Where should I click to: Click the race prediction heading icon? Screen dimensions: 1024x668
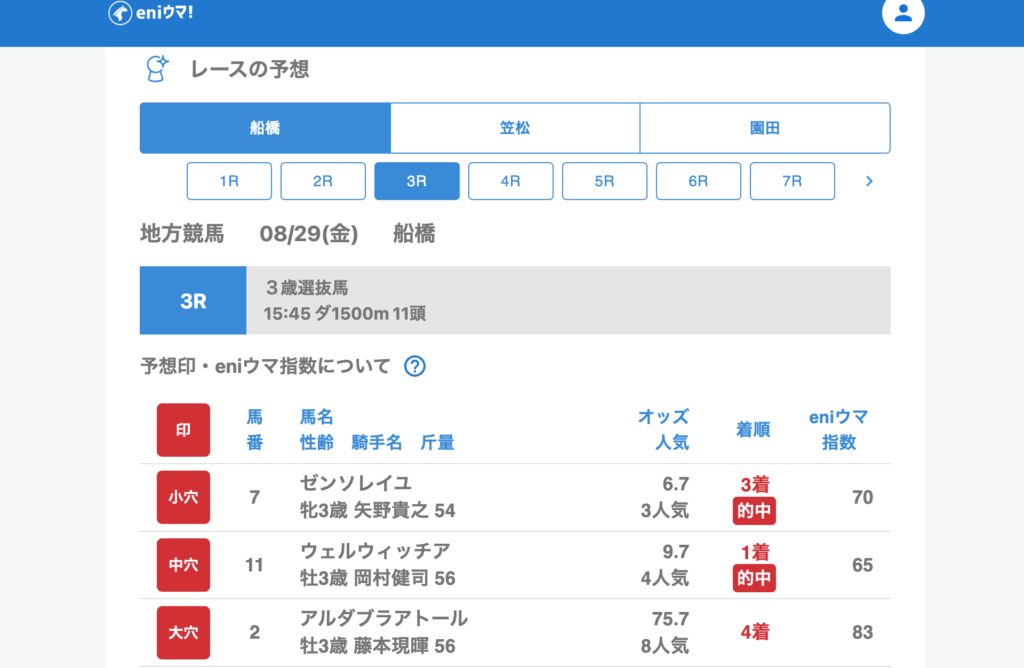coord(157,69)
